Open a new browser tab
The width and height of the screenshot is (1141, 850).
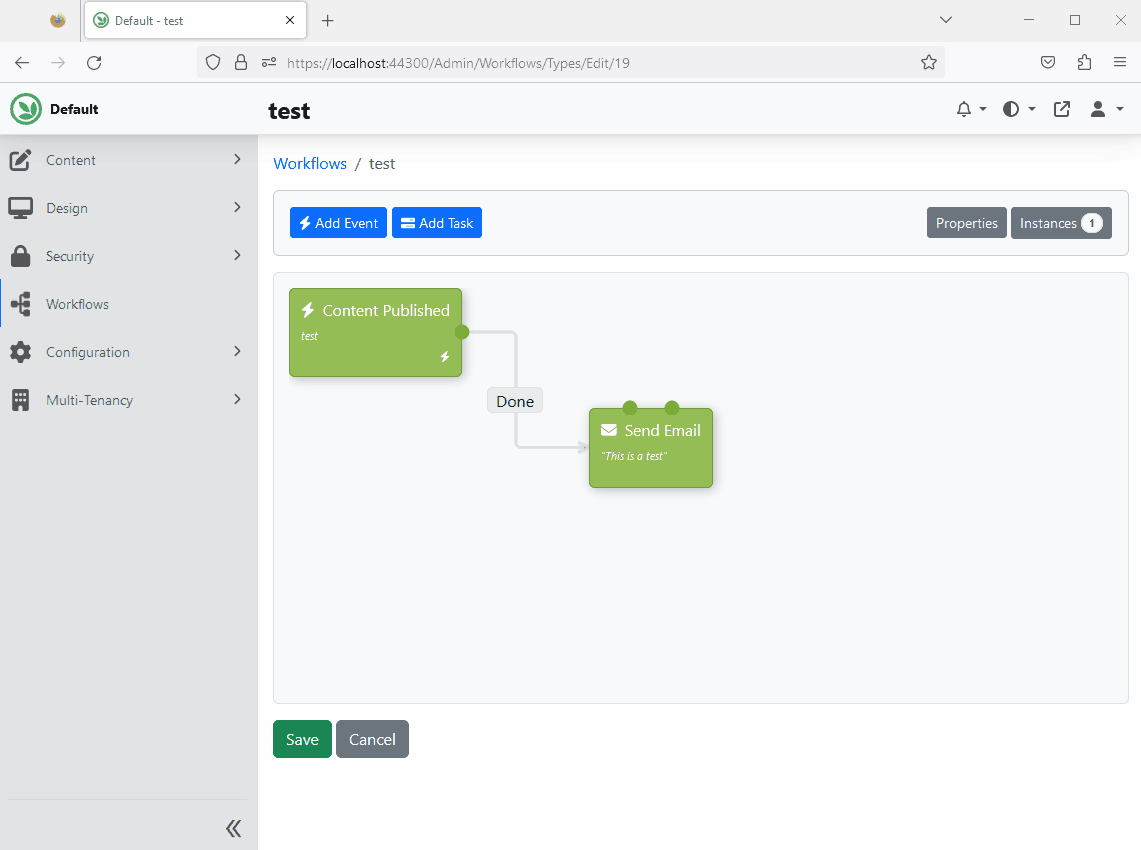(x=327, y=20)
